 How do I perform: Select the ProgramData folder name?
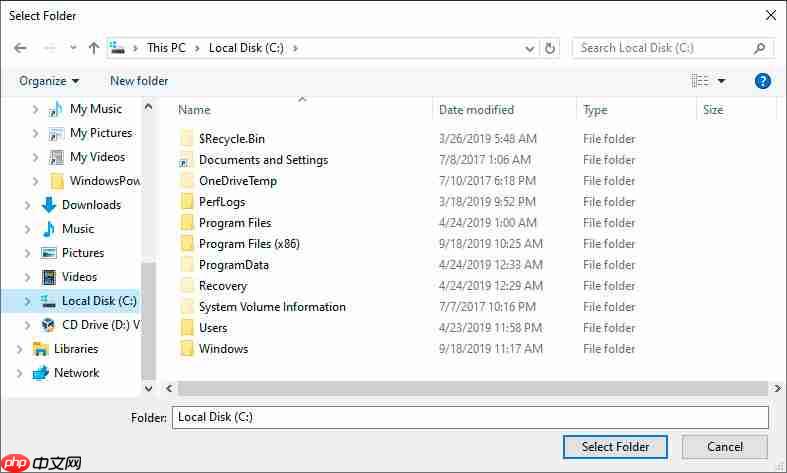pos(234,265)
